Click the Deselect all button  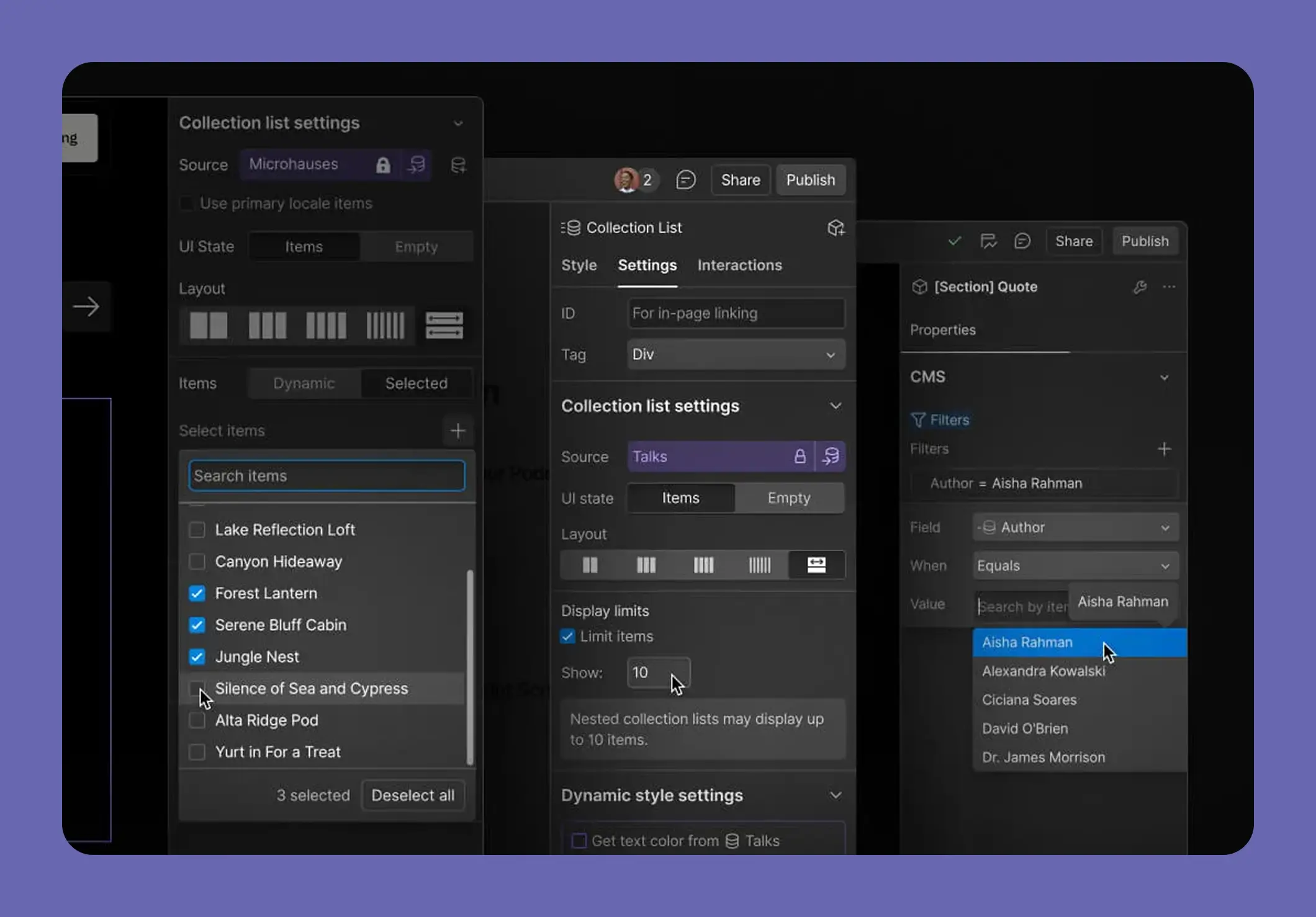(413, 795)
